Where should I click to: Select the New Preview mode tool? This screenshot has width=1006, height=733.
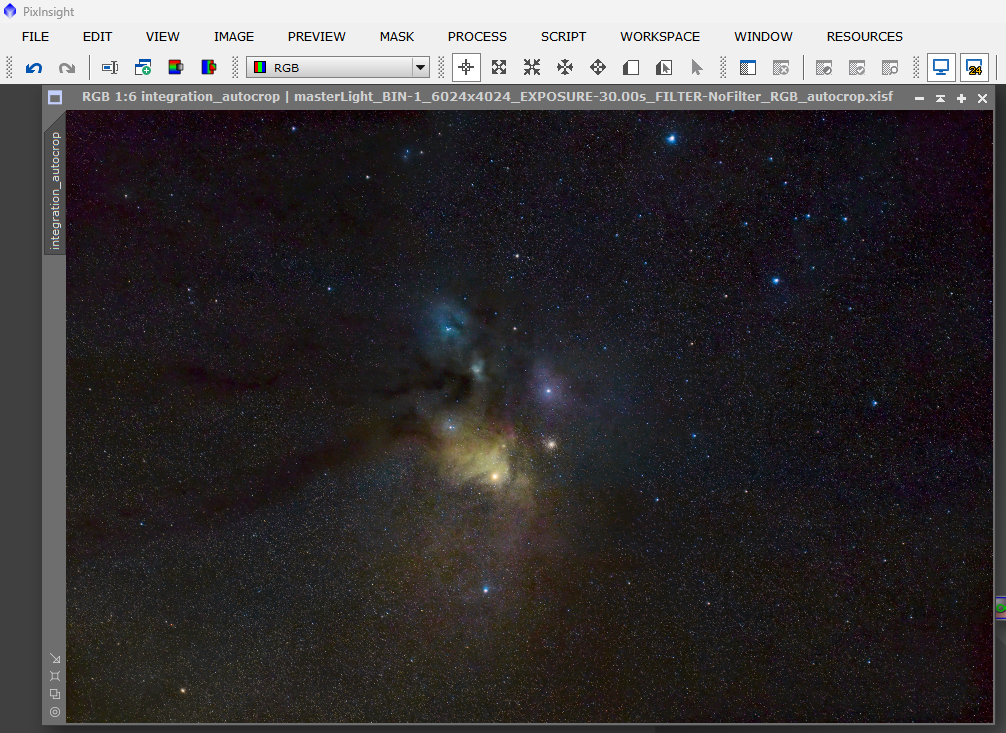point(631,67)
